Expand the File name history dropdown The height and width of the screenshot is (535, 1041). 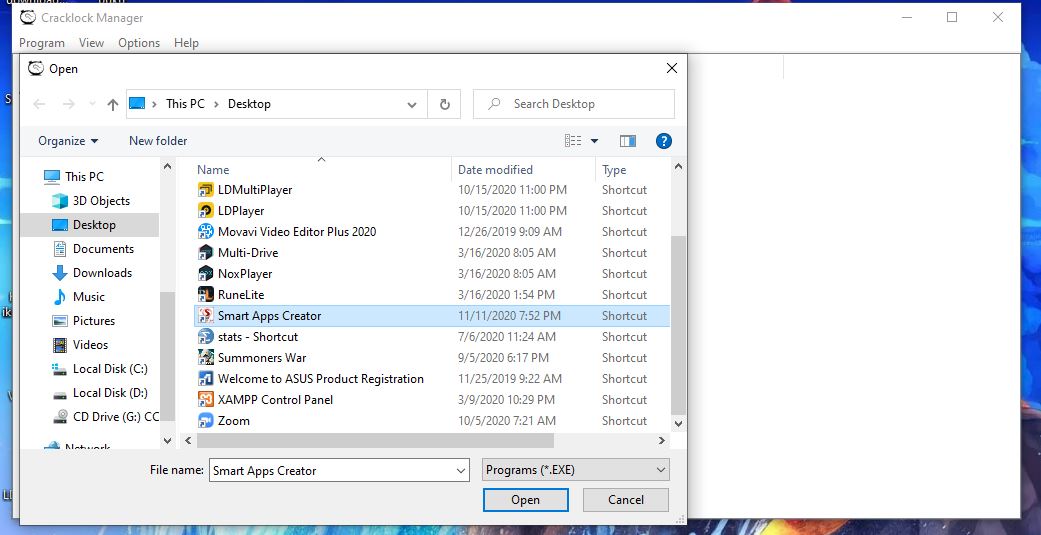click(461, 471)
